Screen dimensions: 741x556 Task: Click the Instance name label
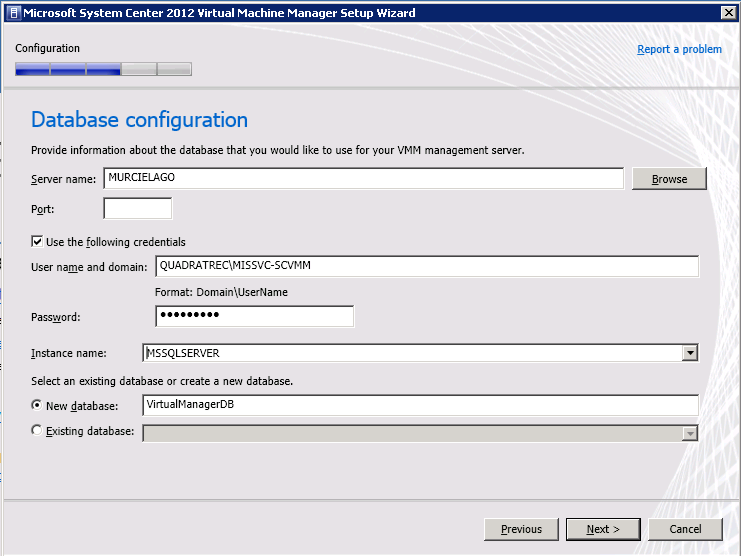69,353
